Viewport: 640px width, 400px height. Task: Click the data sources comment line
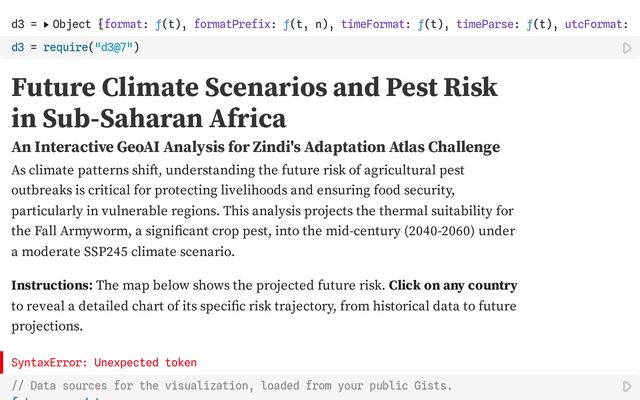[230, 386]
